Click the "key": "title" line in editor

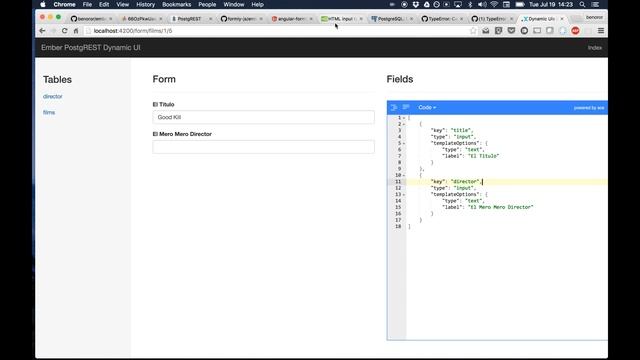click(452, 130)
